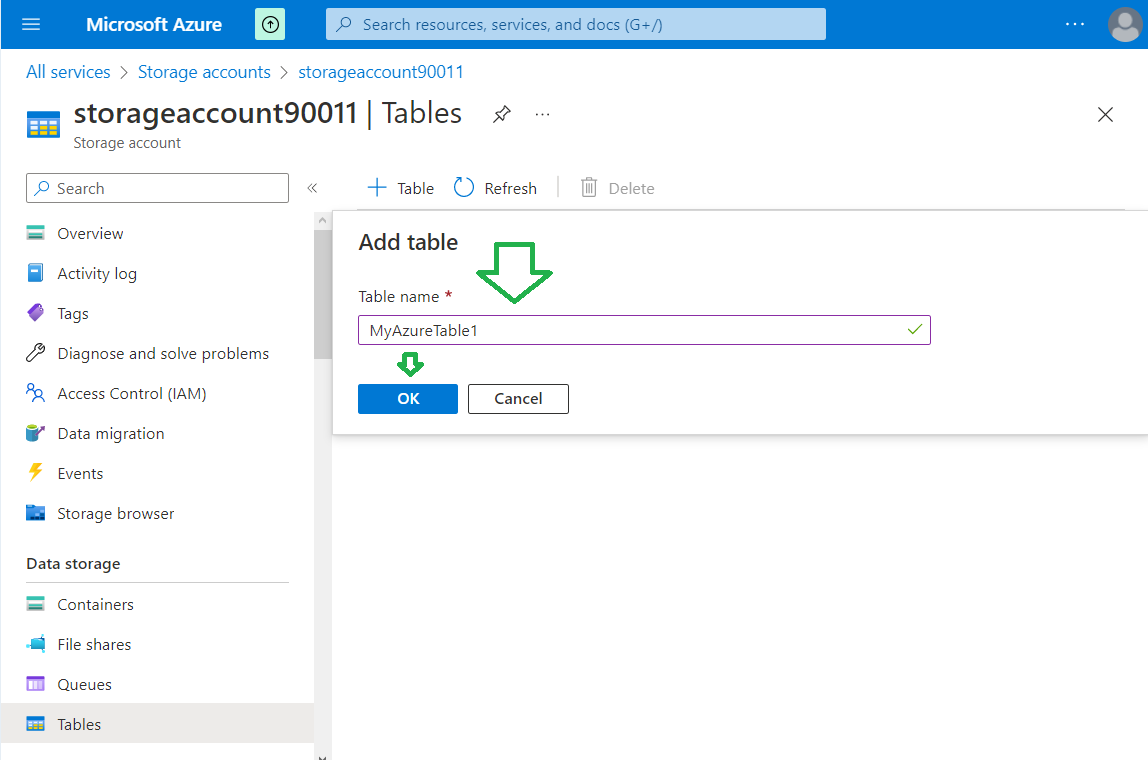Viewport: 1148px width, 760px height.
Task: Open the hamburger portal menu
Action: [31, 24]
